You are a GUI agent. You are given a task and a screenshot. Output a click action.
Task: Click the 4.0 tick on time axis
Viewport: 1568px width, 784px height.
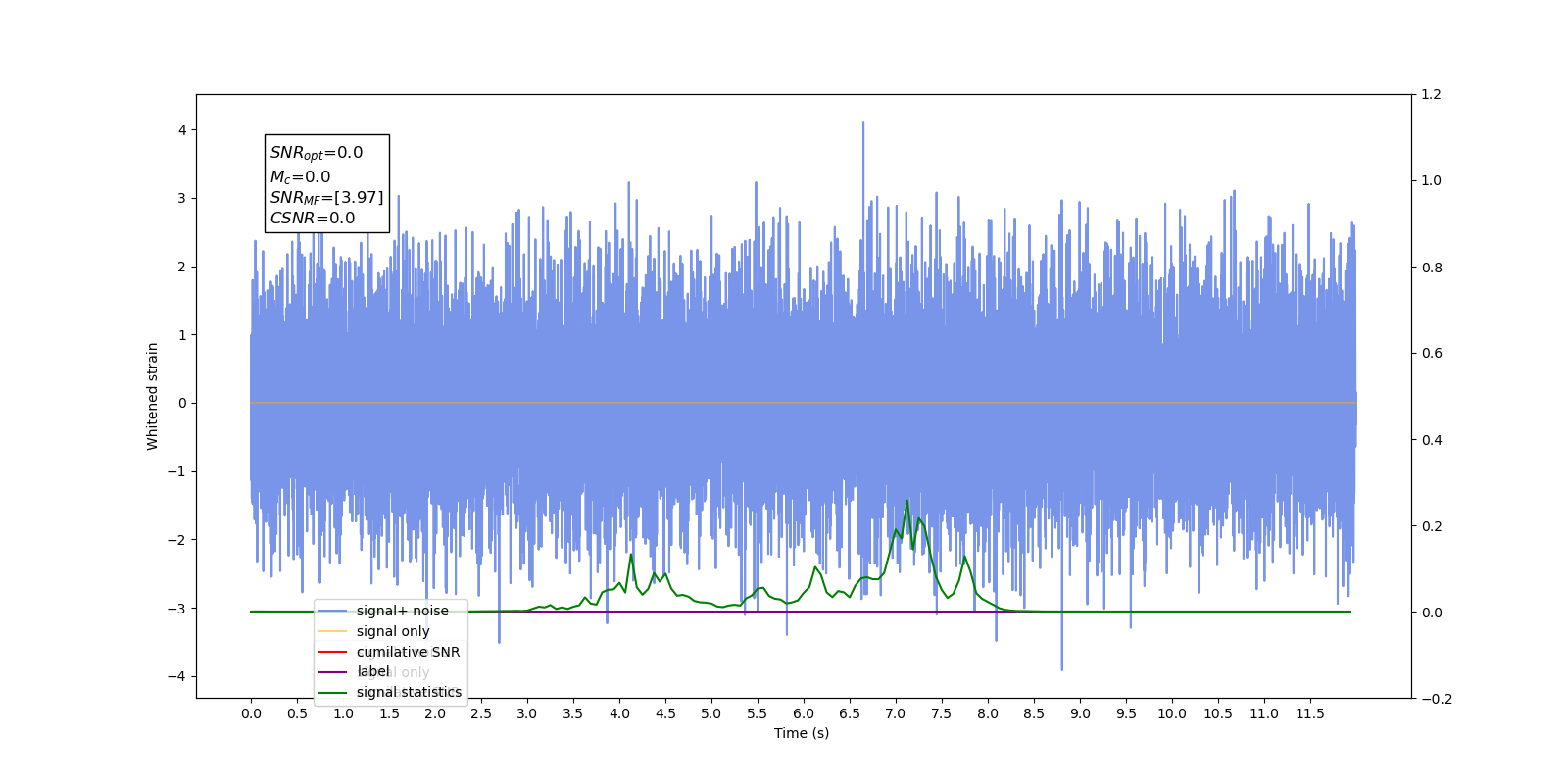pos(619,713)
